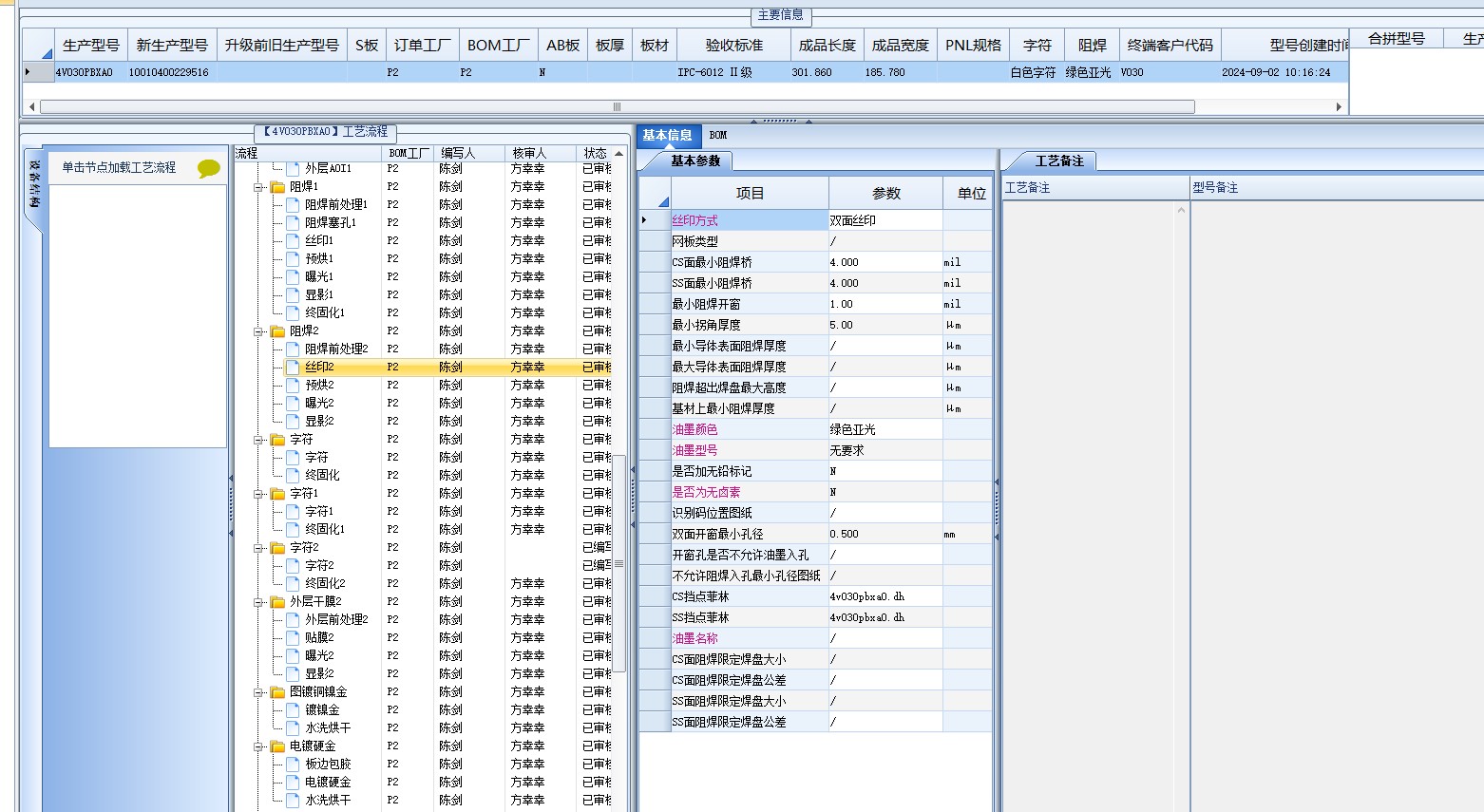The image size is (1484, 812).
Task: Click the 阻焊2 folder icon
Action: point(278,331)
